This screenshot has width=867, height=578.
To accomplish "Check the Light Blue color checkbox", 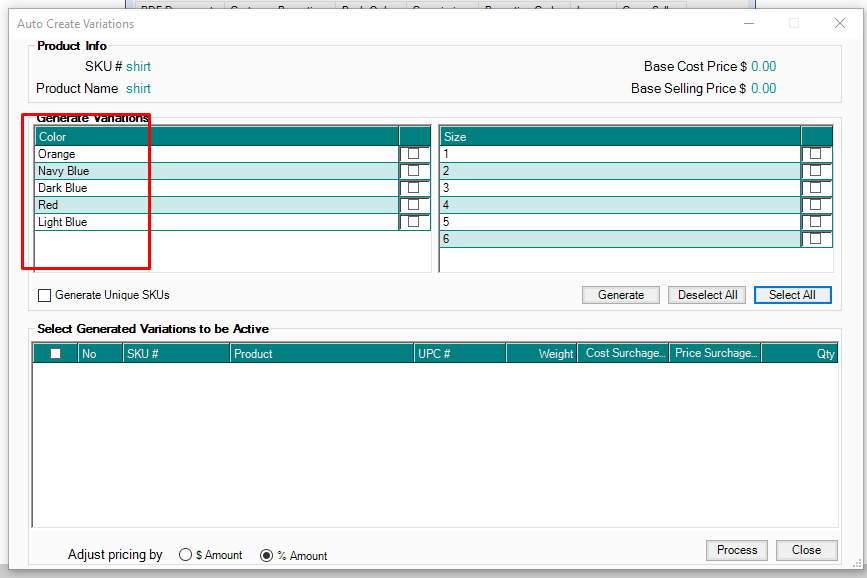I will (413, 222).
